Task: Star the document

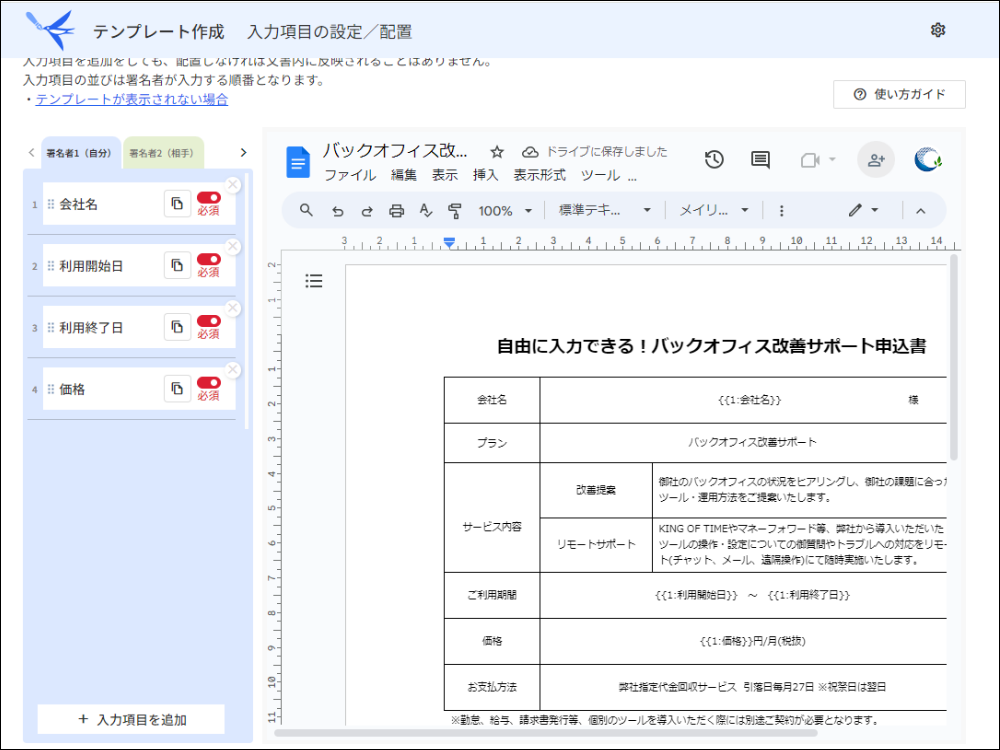Action: click(x=497, y=152)
